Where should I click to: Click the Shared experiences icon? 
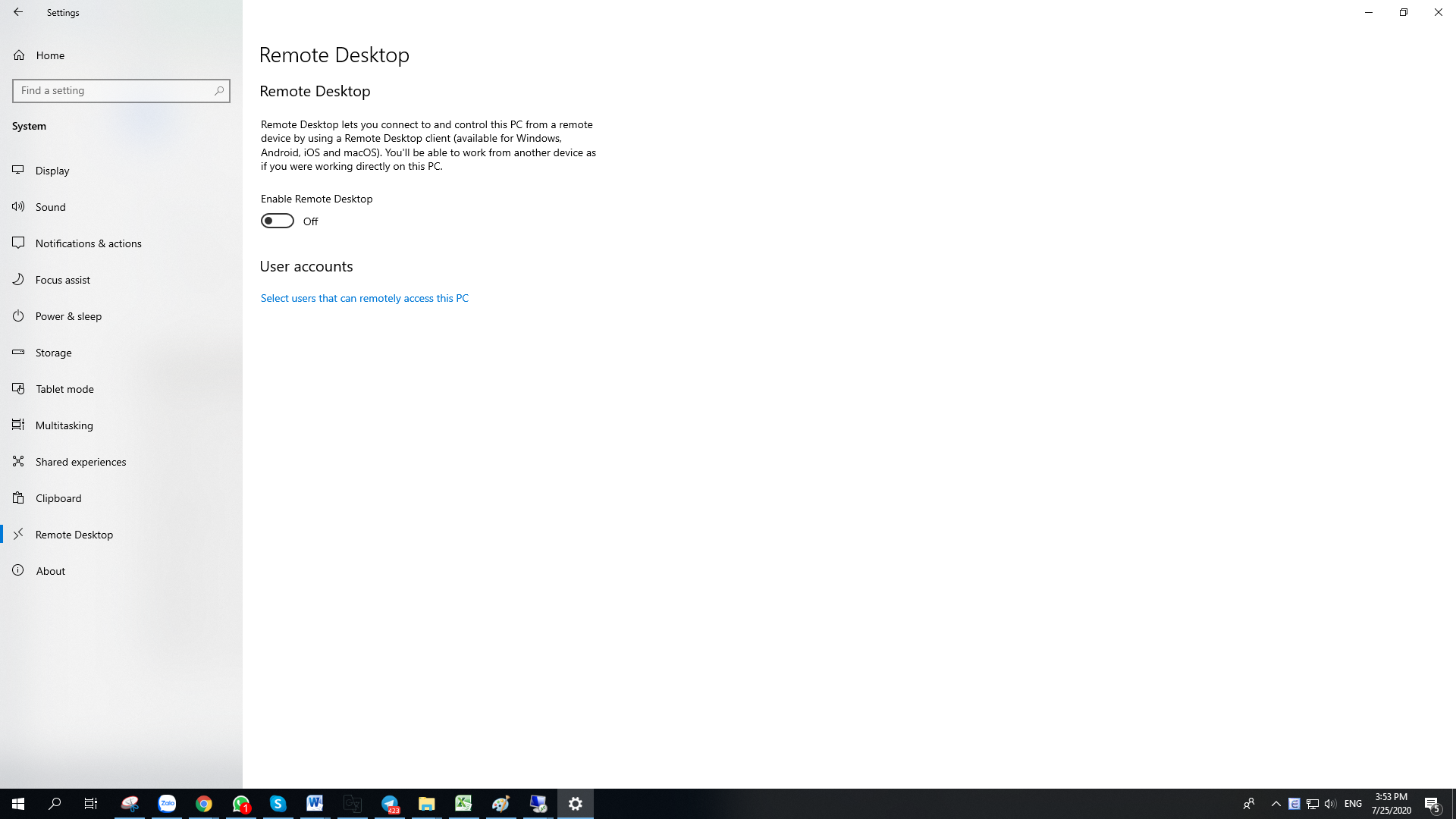click(18, 461)
